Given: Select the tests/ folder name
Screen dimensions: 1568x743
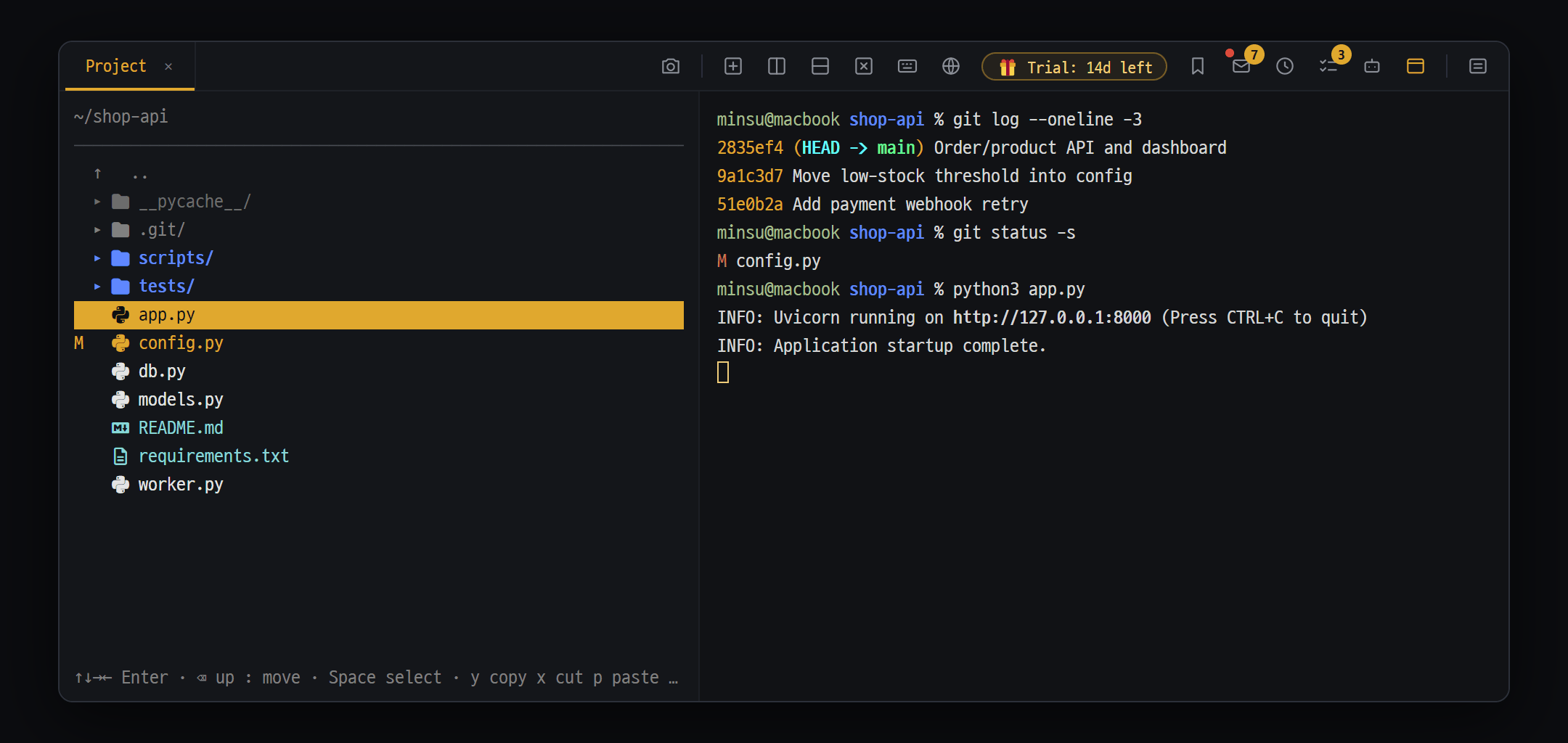Looking at the screenshot, I should pos(166,287).
